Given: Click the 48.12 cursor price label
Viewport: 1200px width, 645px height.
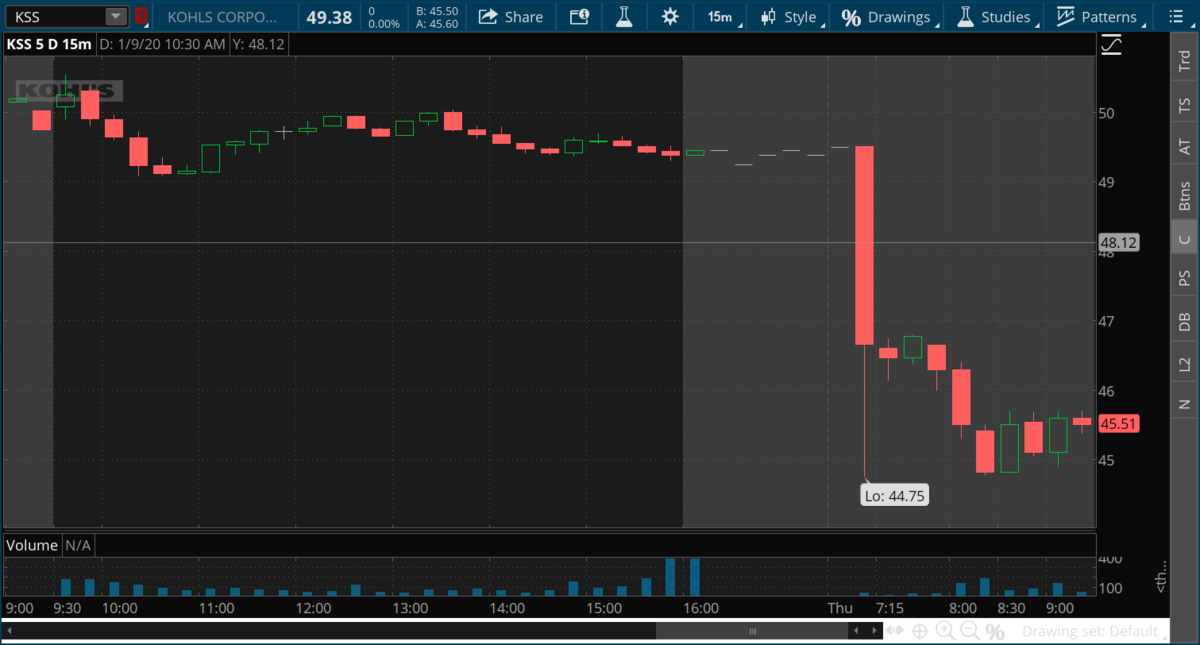Looking at the screenshot, I should 1118,242.
